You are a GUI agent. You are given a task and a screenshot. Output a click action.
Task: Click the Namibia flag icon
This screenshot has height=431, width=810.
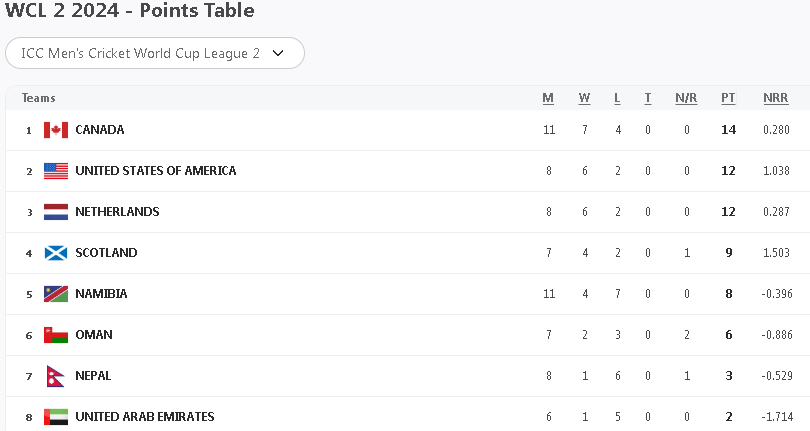pyautogui.click(x=56, y=294)
